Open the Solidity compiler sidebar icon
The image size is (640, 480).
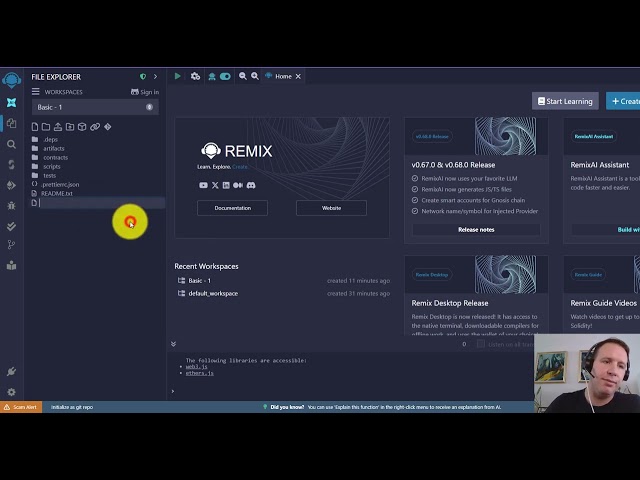pyautogui.click(x=11, y=164)
